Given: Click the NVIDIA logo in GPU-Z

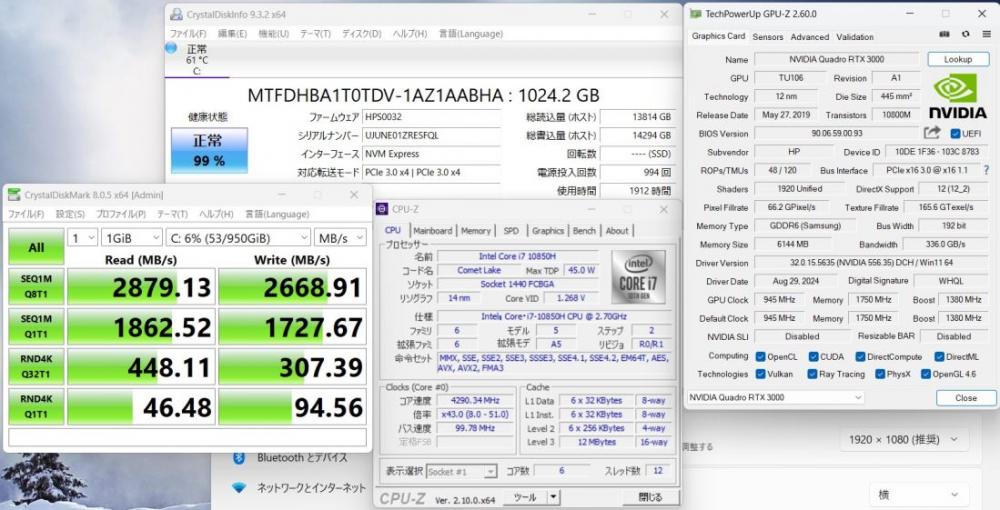Looking at the screenshot, I should (957, 96).
